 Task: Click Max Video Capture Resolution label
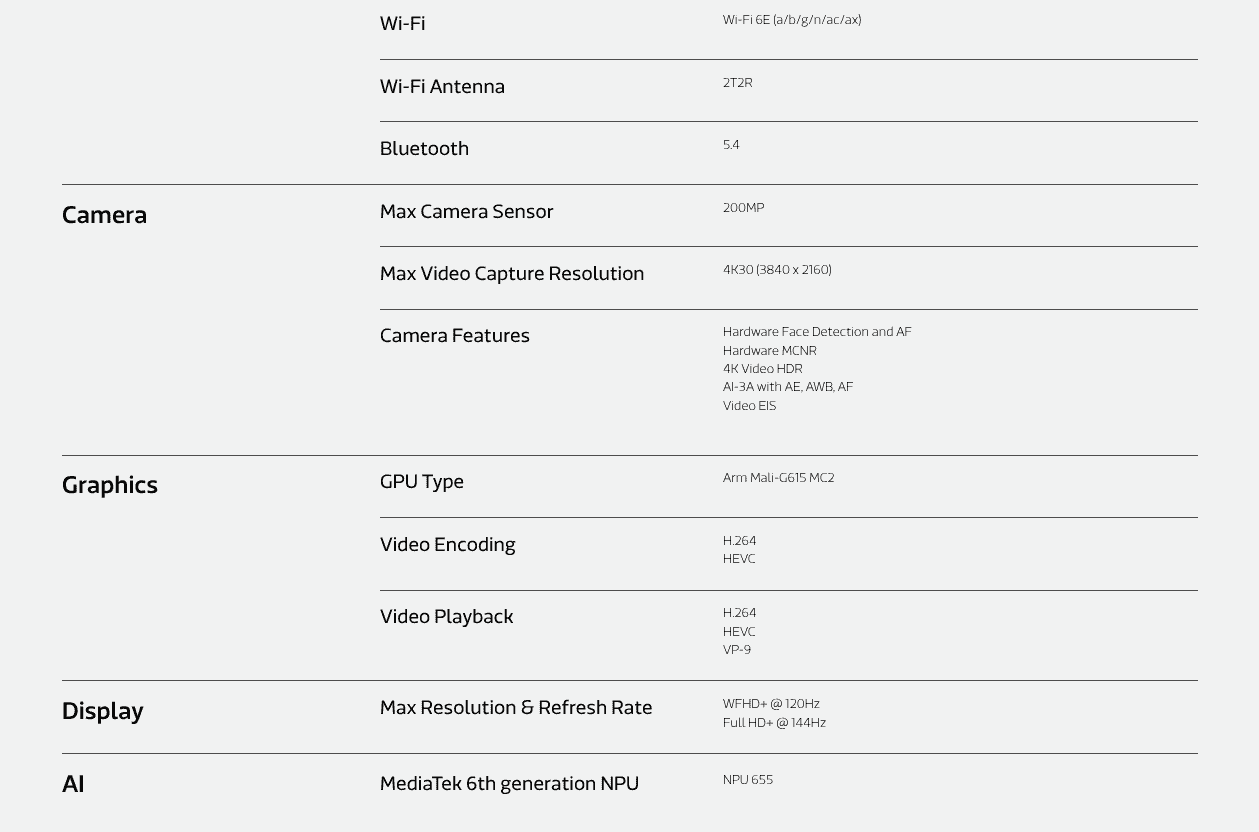pyautogui.click(x=511, y=273)
